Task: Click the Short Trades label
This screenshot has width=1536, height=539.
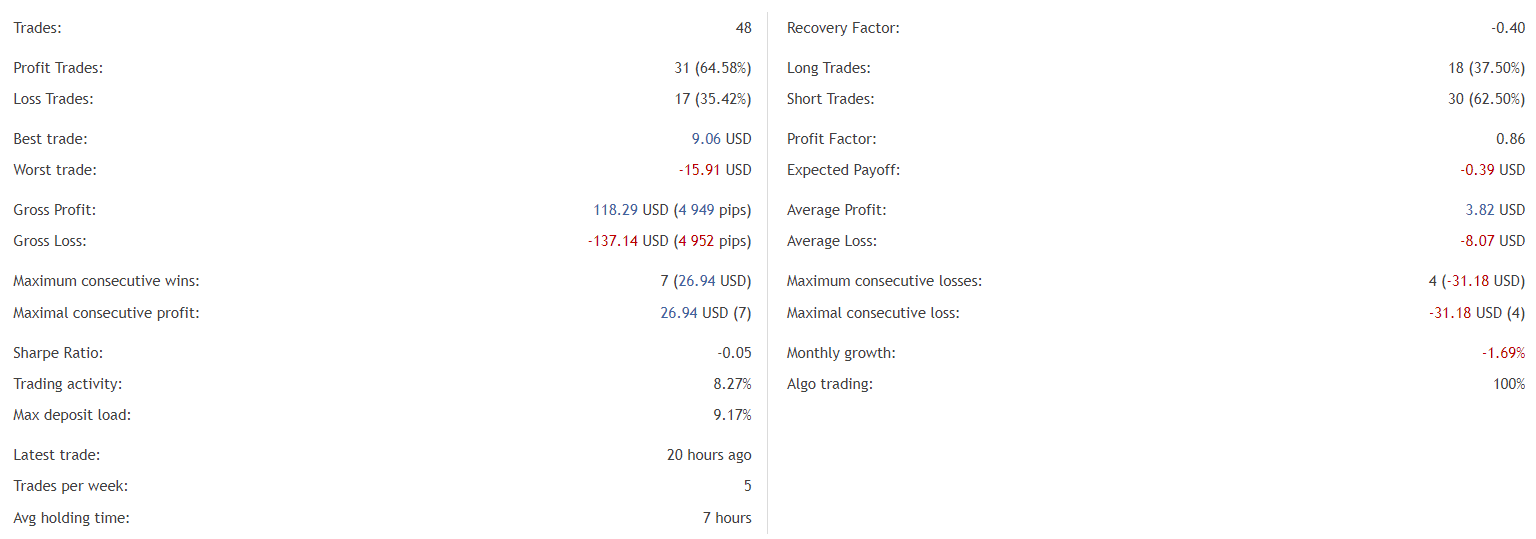Action: pos(830,99)
